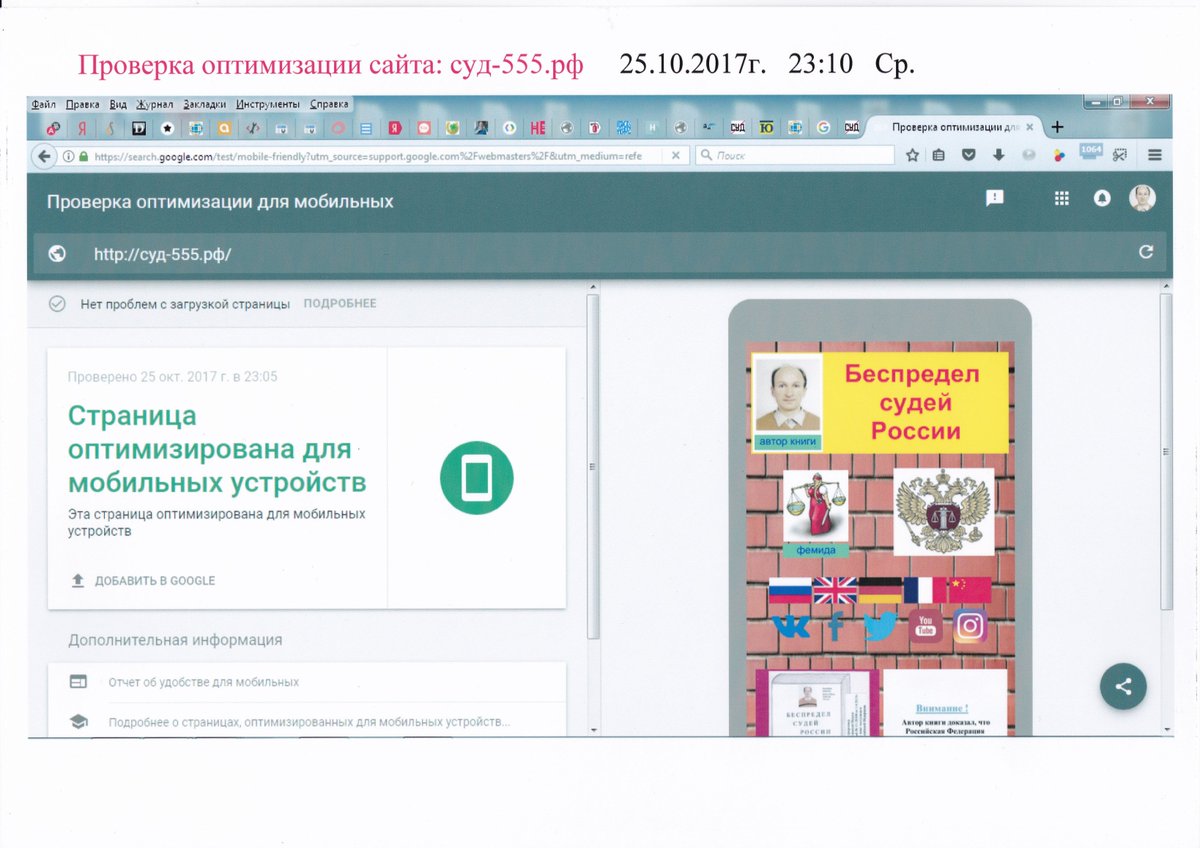Open the Firefox hamburger menu

pos(1154,155)
